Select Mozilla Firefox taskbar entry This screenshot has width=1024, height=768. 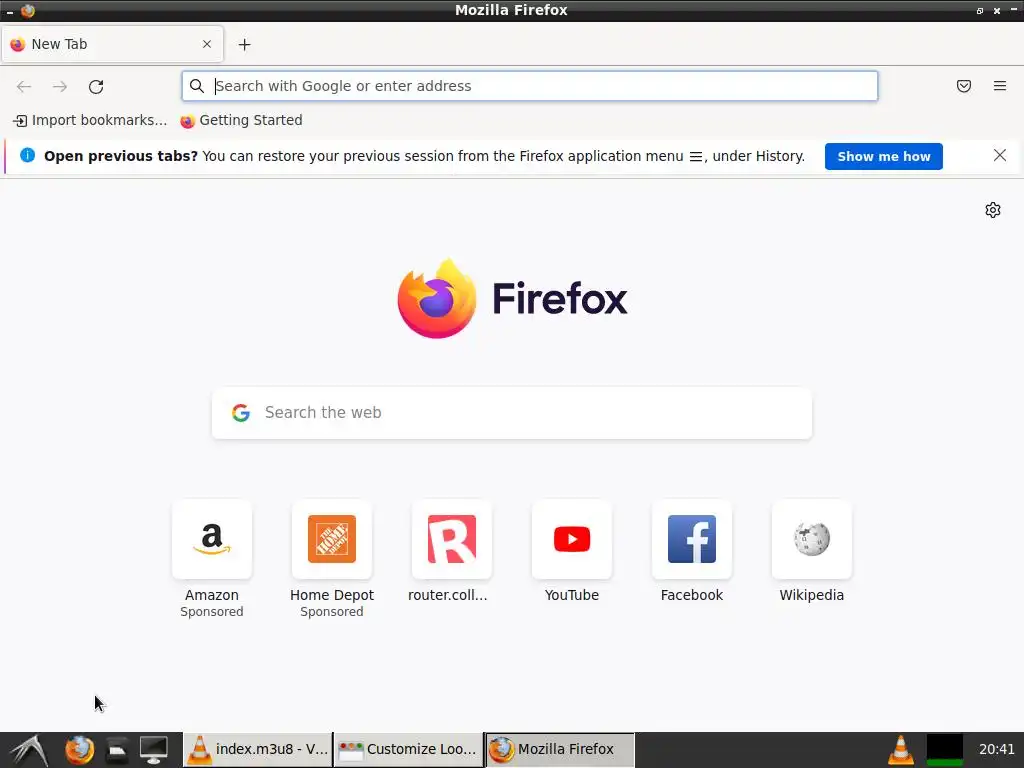560,750
